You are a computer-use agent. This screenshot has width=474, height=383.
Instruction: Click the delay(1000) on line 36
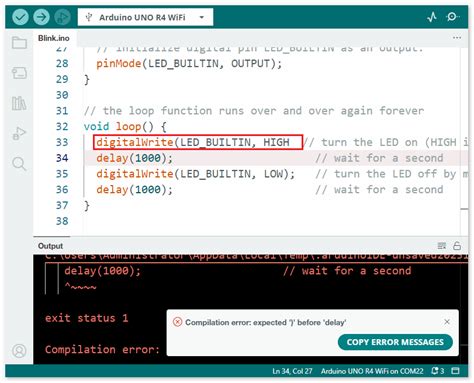[x=135, y=190]
